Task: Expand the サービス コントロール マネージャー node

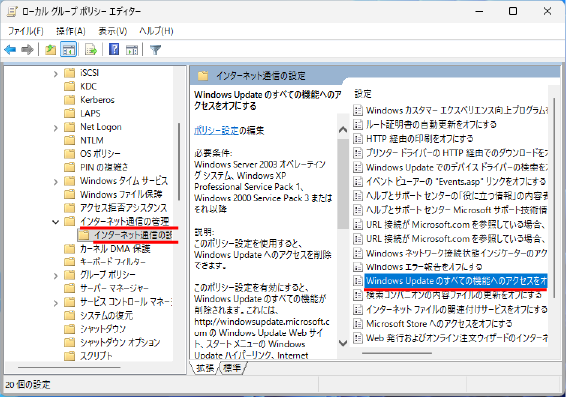Action: click(55, 303)
